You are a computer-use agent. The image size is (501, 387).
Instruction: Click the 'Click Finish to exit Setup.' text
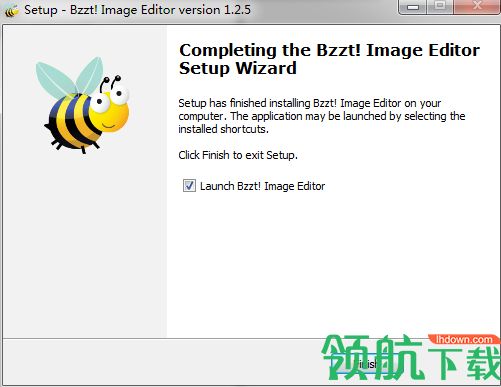(x=238, y=155)
